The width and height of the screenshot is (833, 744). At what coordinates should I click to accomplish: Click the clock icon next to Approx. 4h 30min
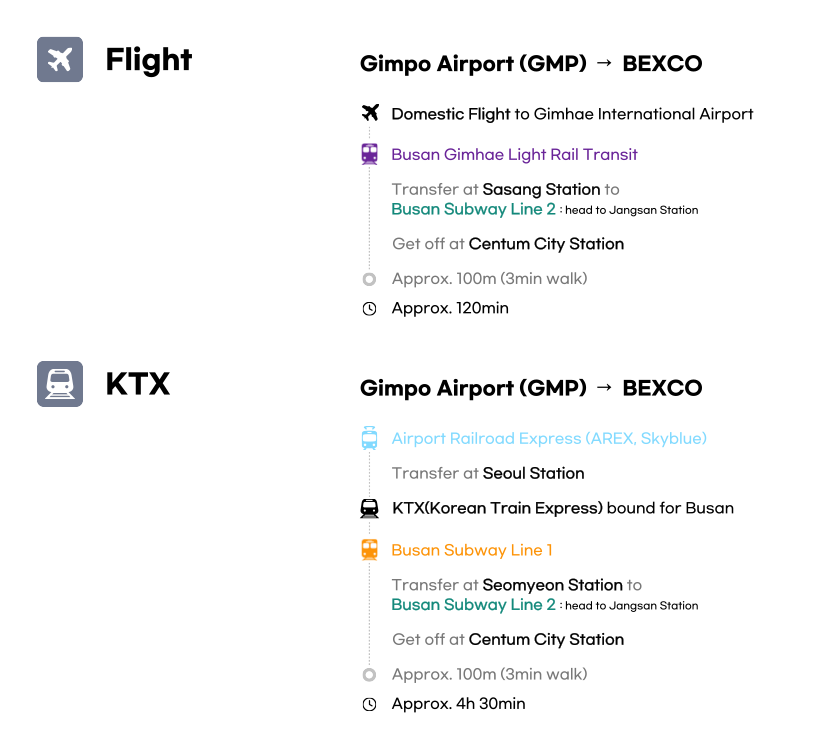tap(370, 705)
